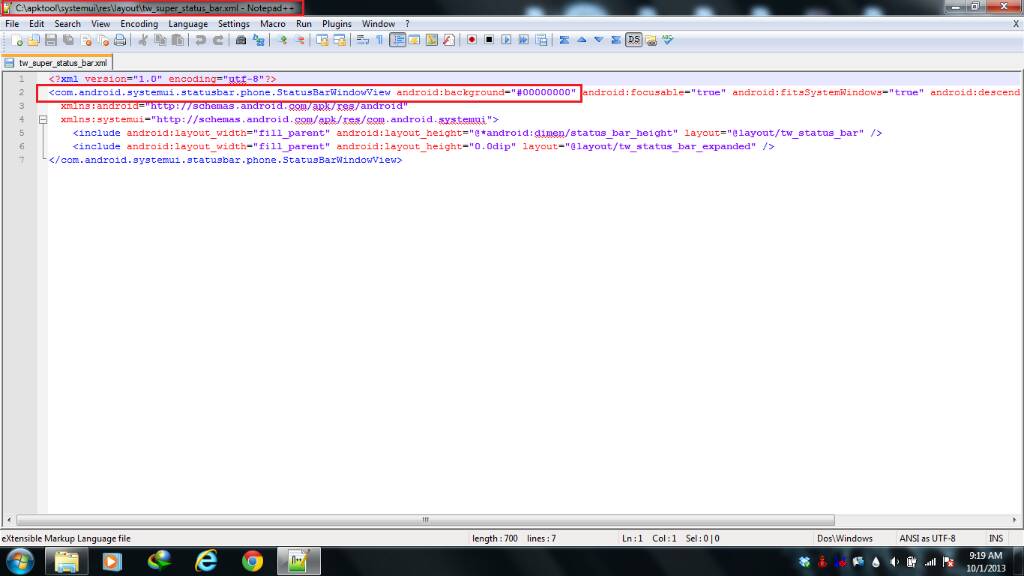Run macro multiple times icon
This screenshot has width=1024, height=576.
[524, 40]
